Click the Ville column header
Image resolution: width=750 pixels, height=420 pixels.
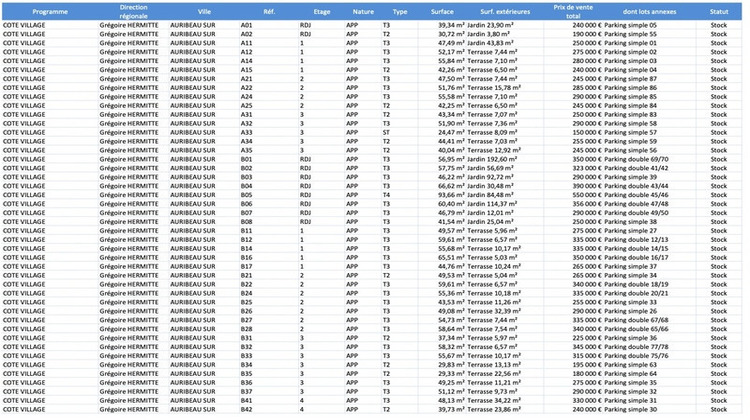coord(204,11)
